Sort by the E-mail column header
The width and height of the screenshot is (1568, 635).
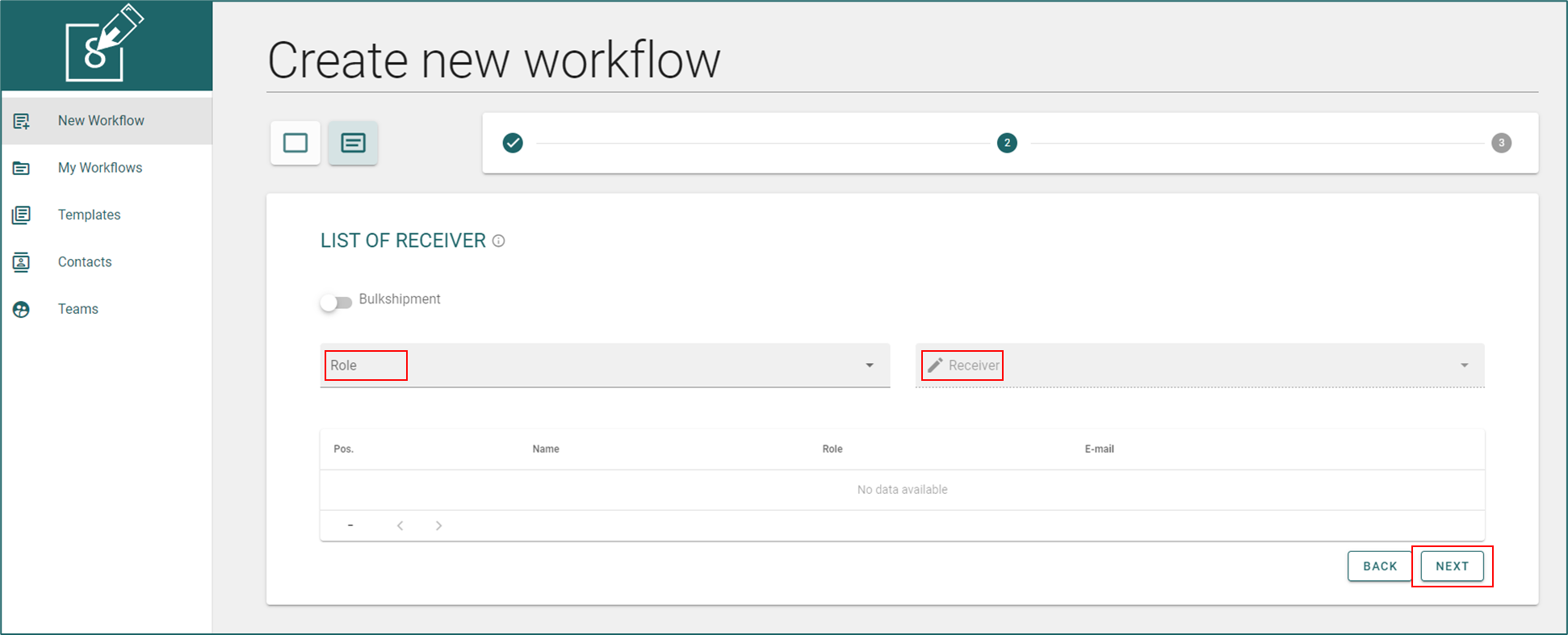(x=1099, y=449)
